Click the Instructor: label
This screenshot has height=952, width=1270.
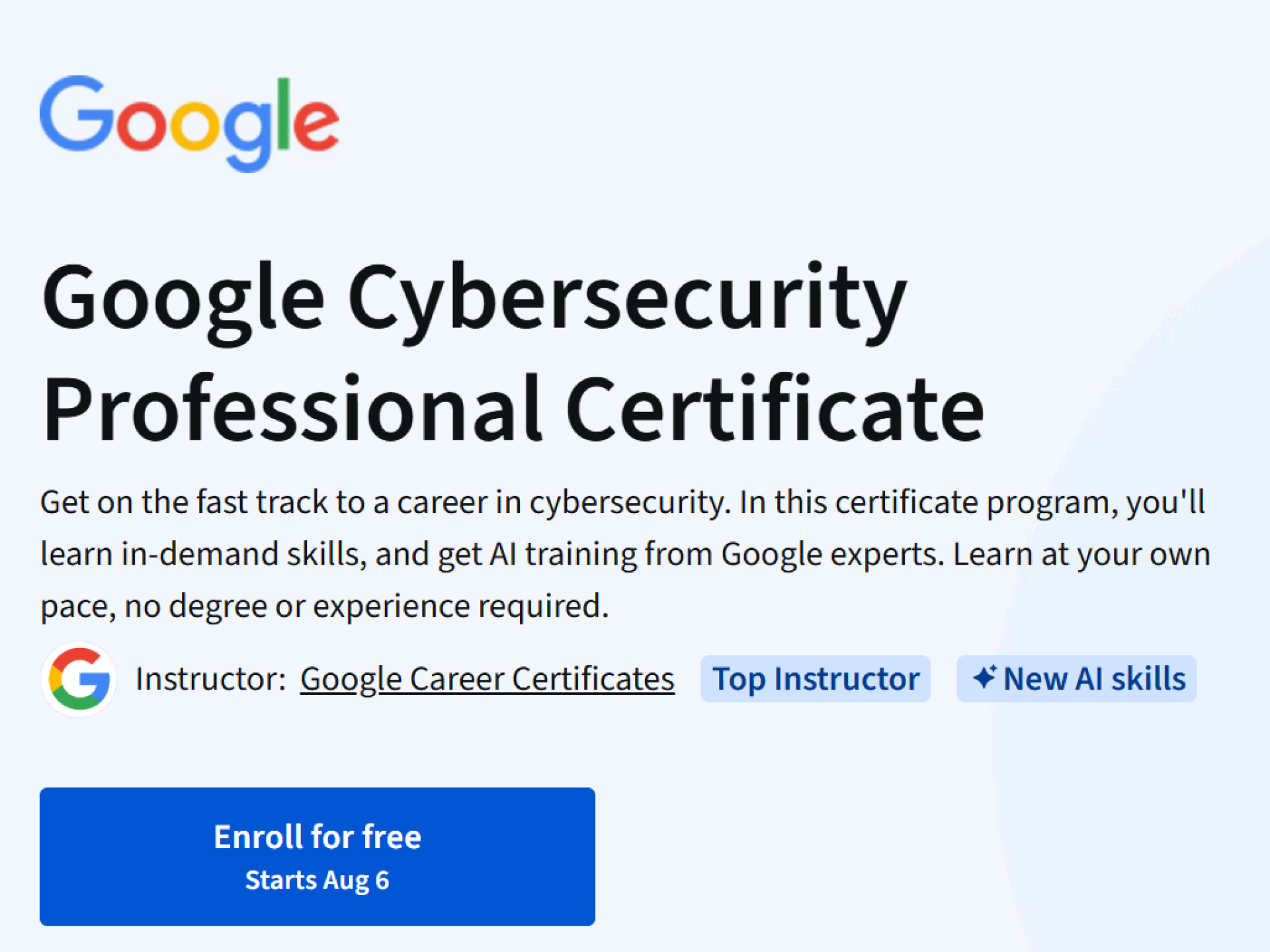[x=210, y=679]
